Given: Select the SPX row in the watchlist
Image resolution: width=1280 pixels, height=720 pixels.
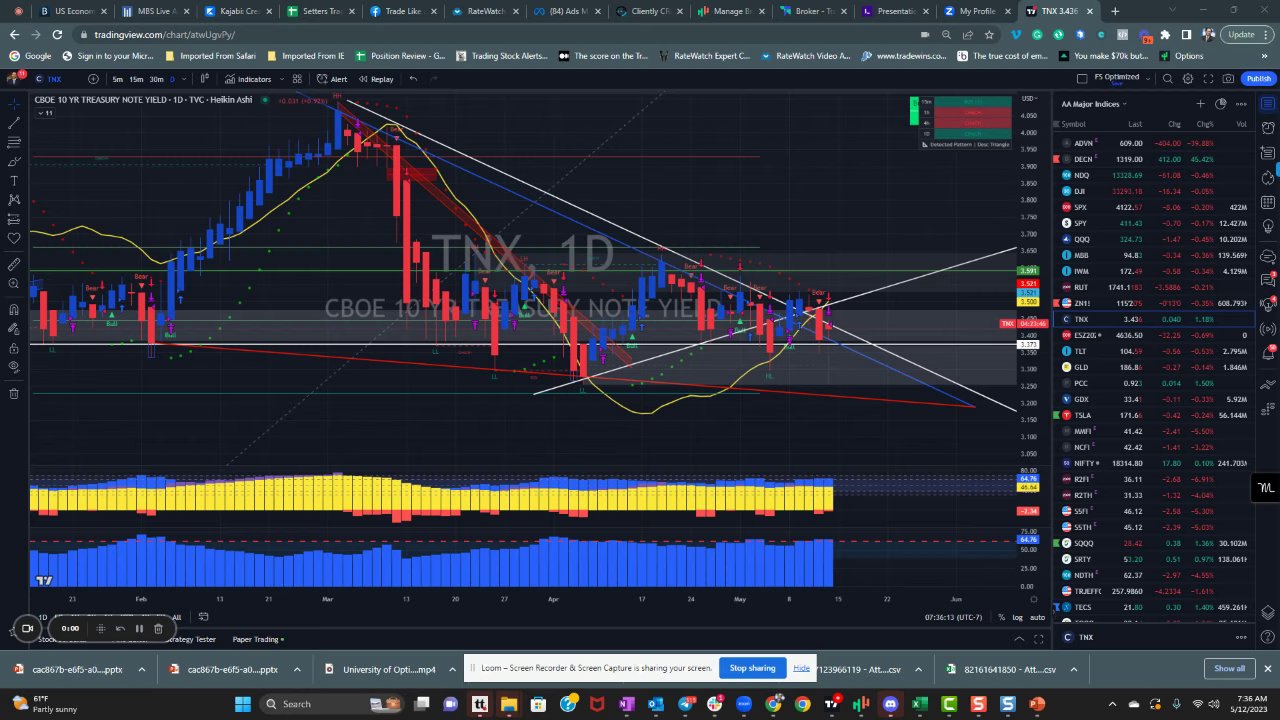Looking at the screenshot, I should click(x=1154, y=207).
